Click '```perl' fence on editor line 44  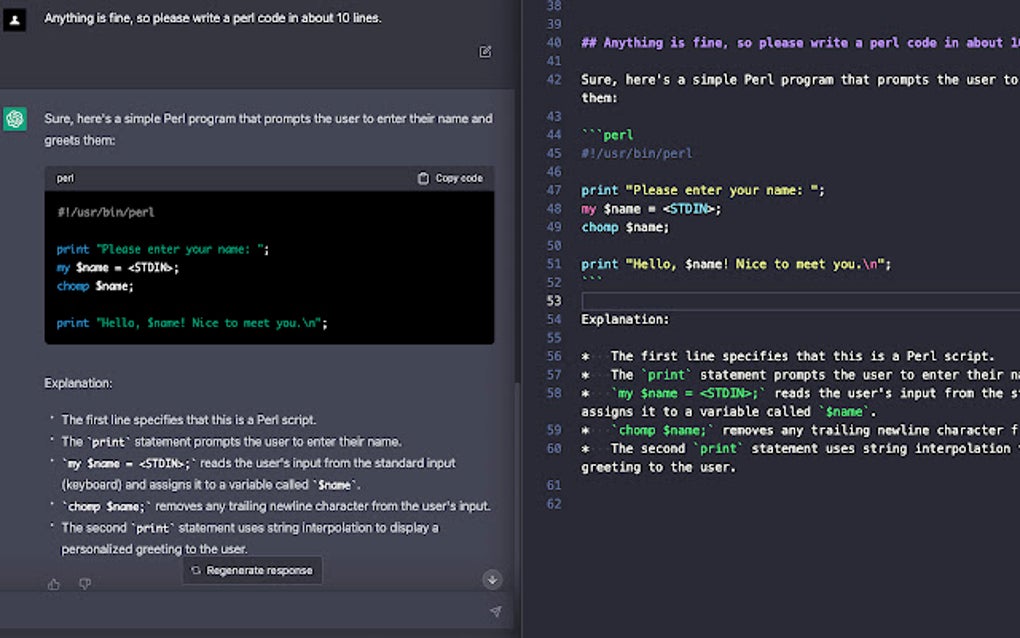[607, 135]
